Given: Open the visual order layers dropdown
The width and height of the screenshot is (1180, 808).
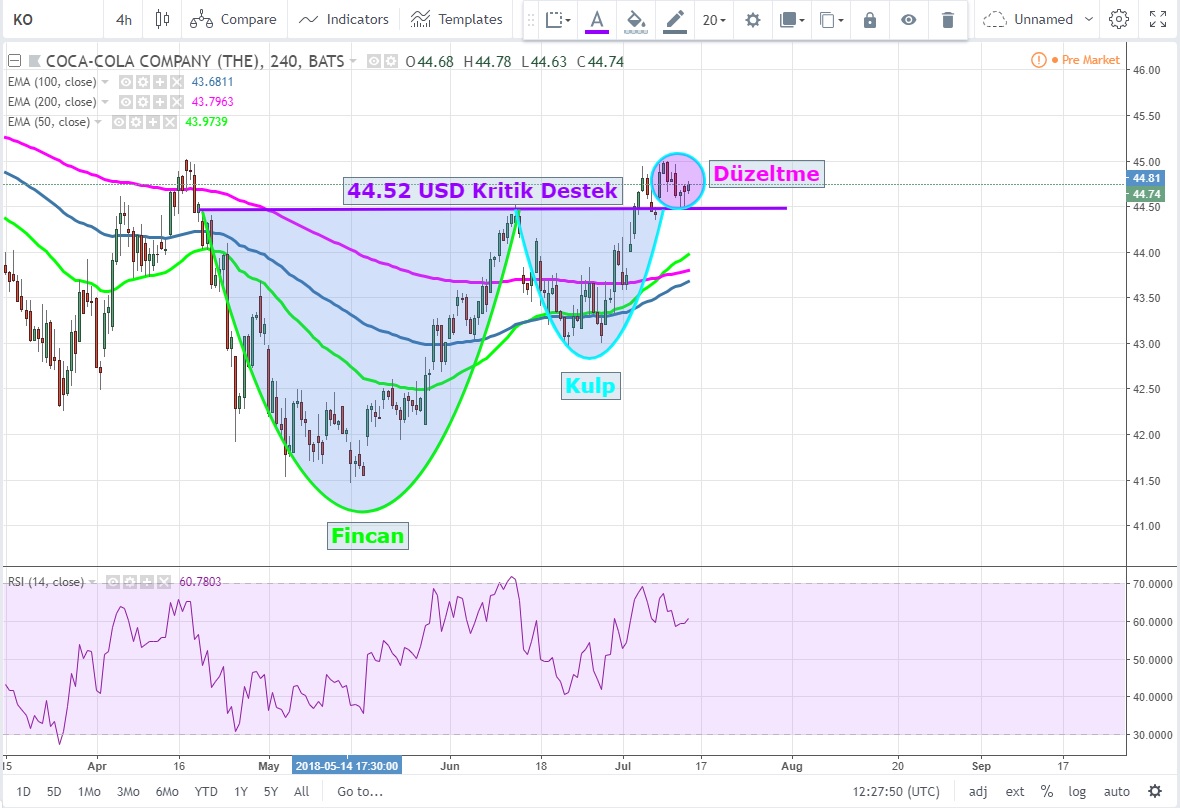Looking at the screenshot, I should coord(792,20).
